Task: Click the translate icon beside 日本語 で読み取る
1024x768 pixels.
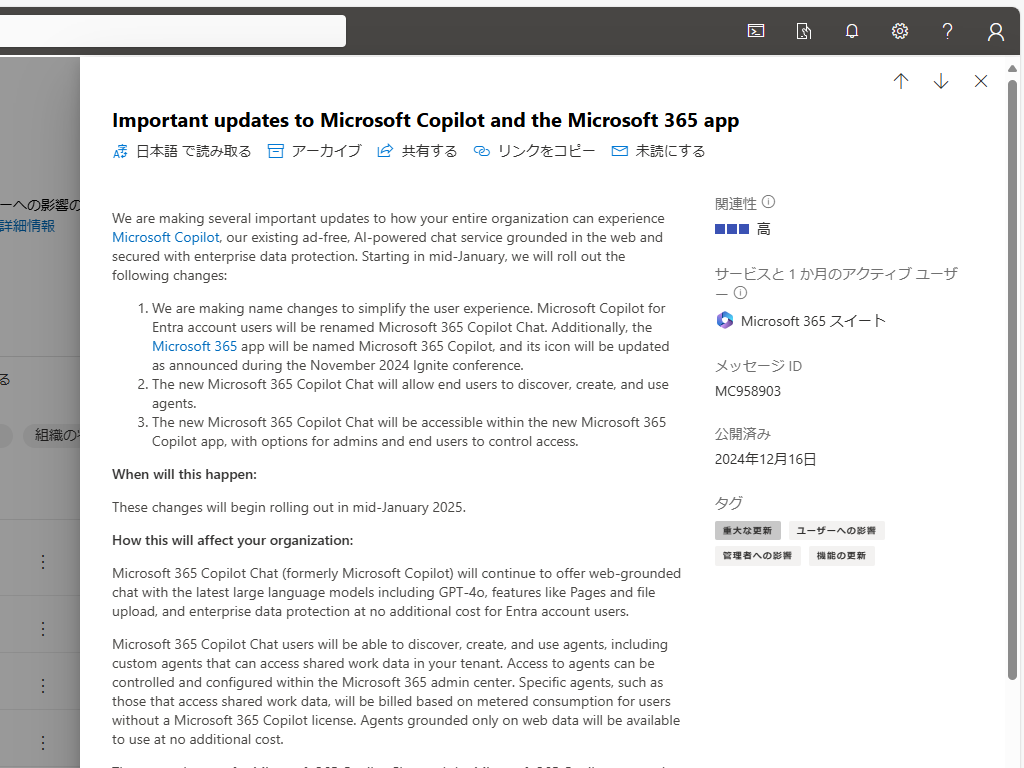Action: pos(120,152)
